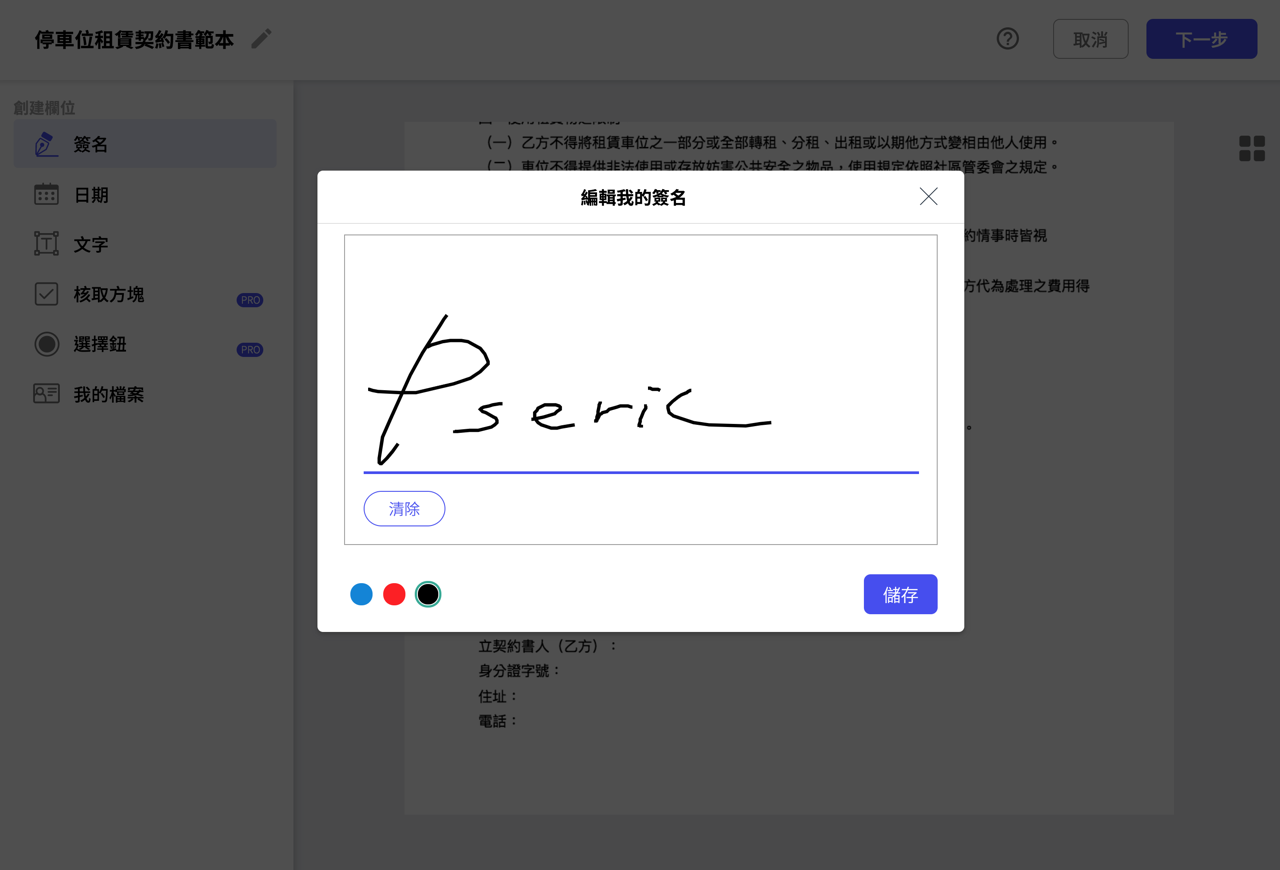Select the 核取方塊 field in sidebar
The width and height of the screenshot is (1280, 870).
tap(145, 294)
